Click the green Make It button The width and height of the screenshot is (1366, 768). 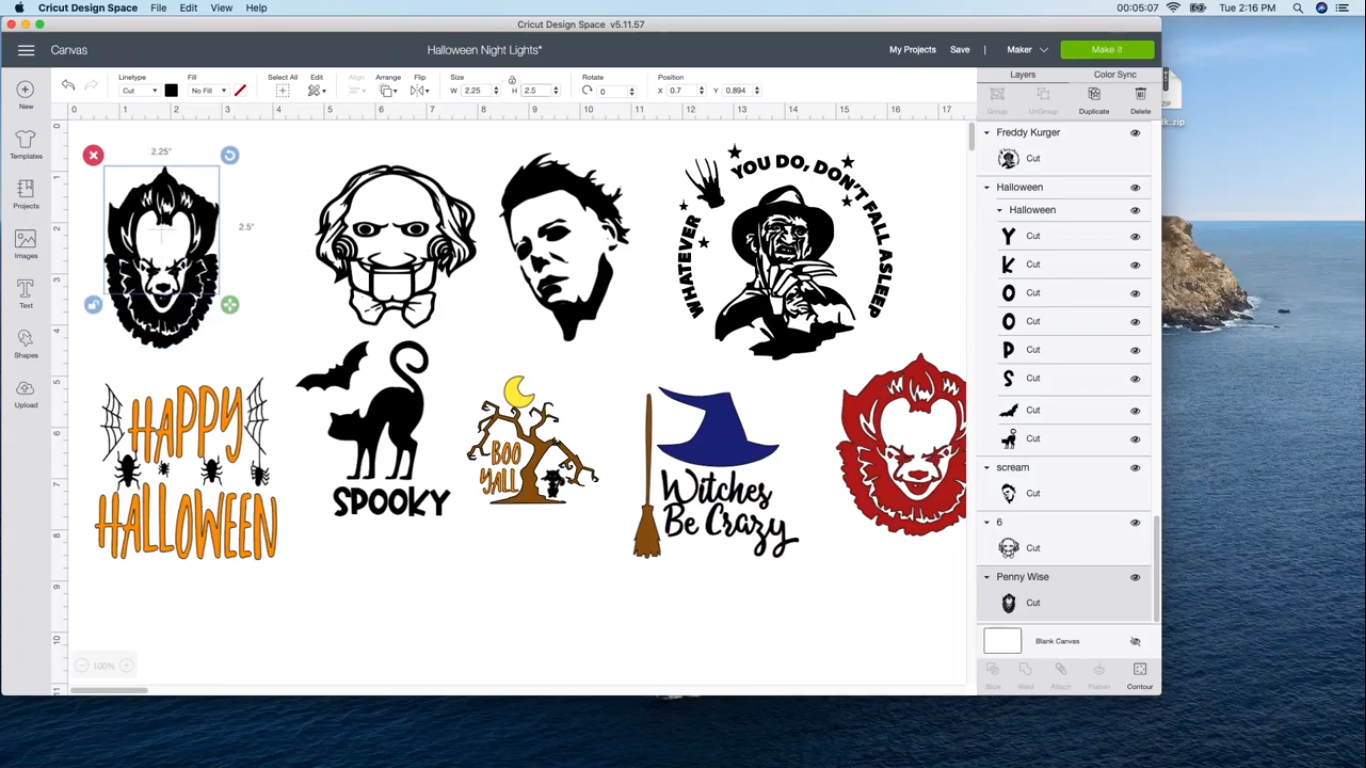pyautogui.click(x=1107, y=49)
